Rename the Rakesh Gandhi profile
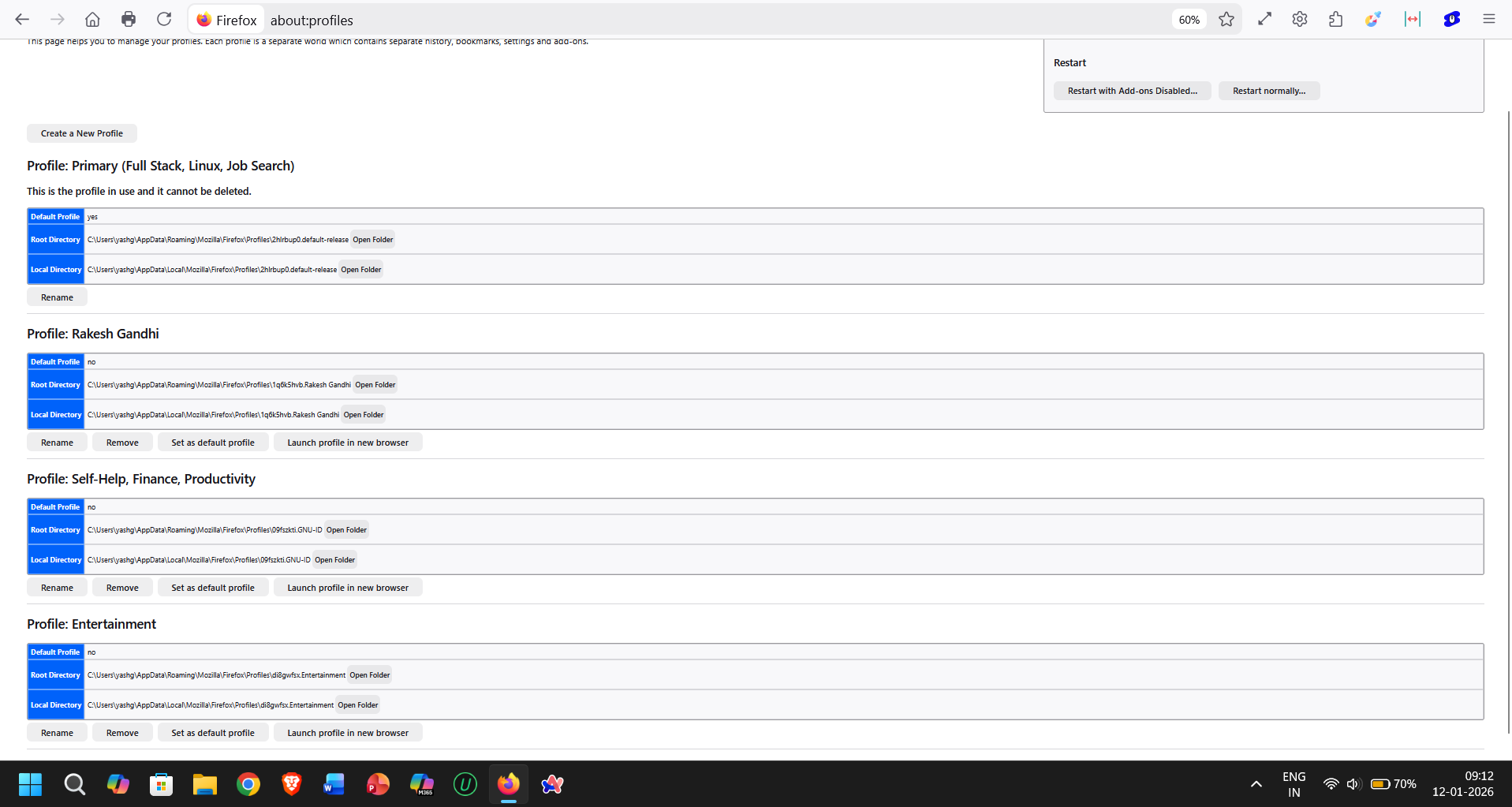Screen dimensions: 1512x807 point(57,443)
